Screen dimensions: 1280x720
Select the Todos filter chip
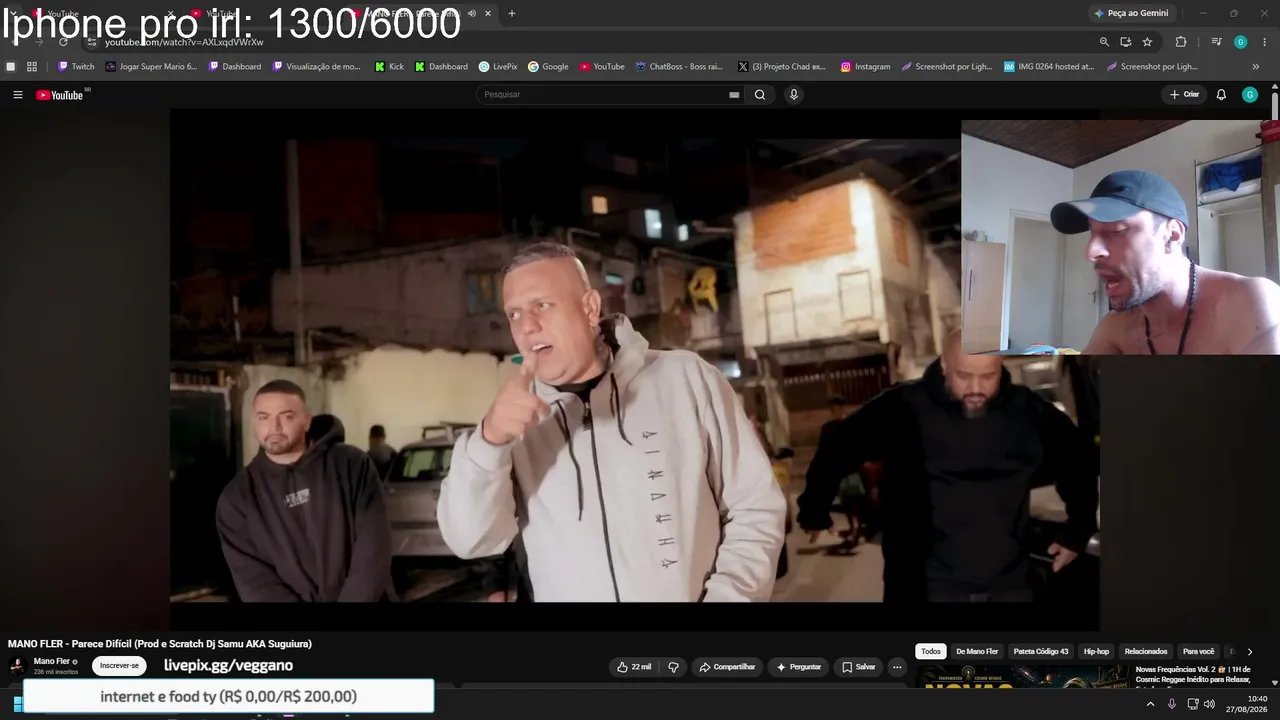tap(931, 652)
